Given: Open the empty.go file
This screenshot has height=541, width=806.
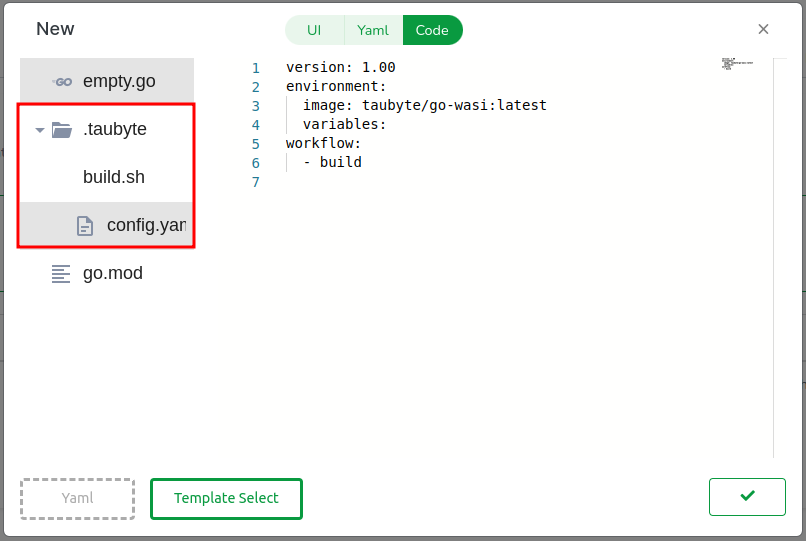Looking at the screenshot, I should pyautogui.click(x=119, y=82).
